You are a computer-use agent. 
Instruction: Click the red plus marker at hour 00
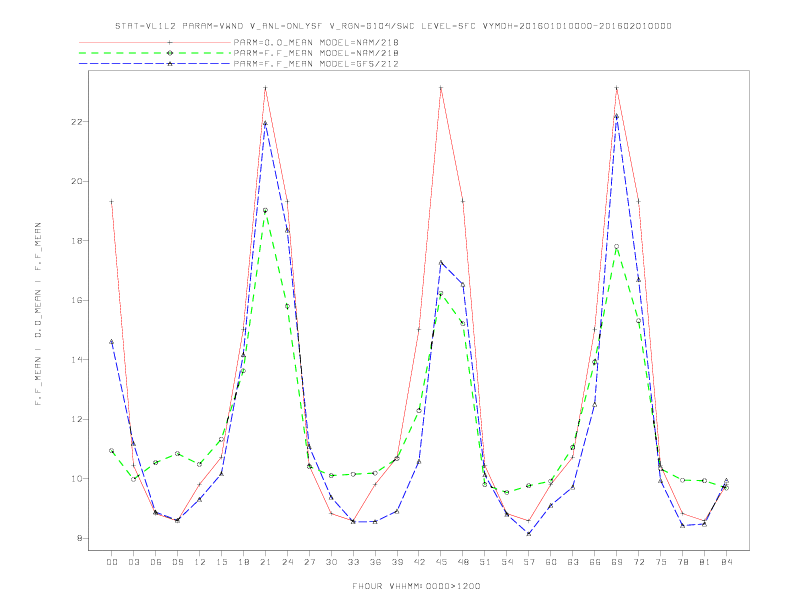pos(112,201)
